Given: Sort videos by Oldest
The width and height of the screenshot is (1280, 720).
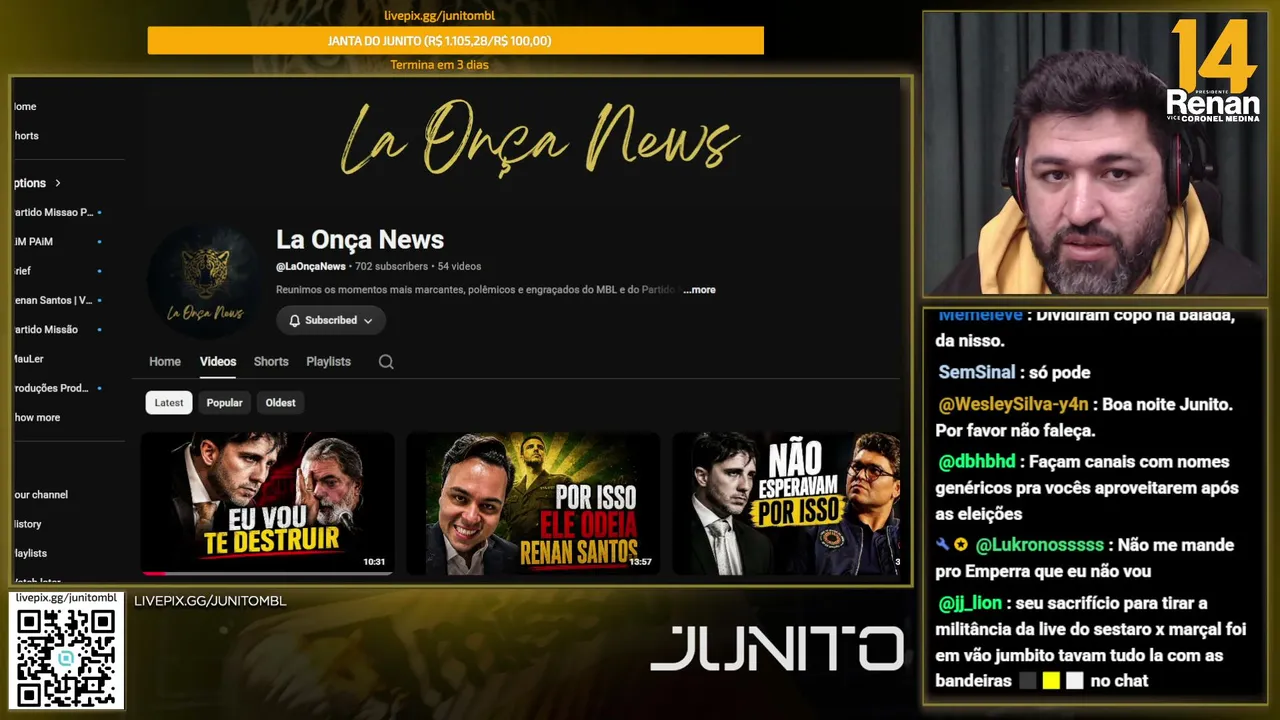Looking at the screenshot, I should coord(280,403).
